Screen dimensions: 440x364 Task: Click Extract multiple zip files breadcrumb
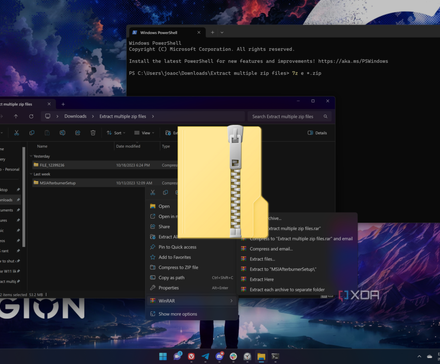123,116
